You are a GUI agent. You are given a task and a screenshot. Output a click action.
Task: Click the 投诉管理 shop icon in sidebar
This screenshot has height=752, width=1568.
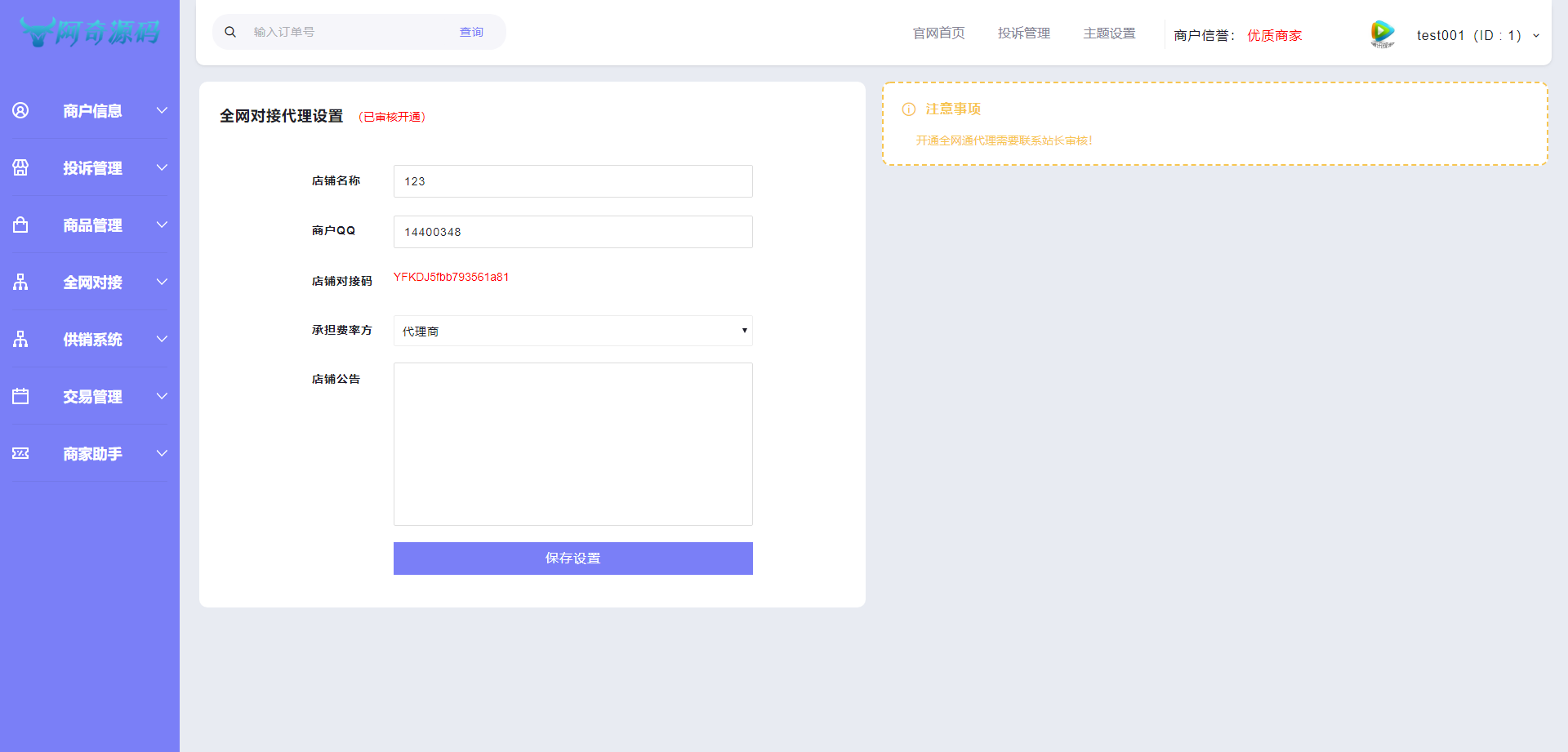[x=20, y=167]
